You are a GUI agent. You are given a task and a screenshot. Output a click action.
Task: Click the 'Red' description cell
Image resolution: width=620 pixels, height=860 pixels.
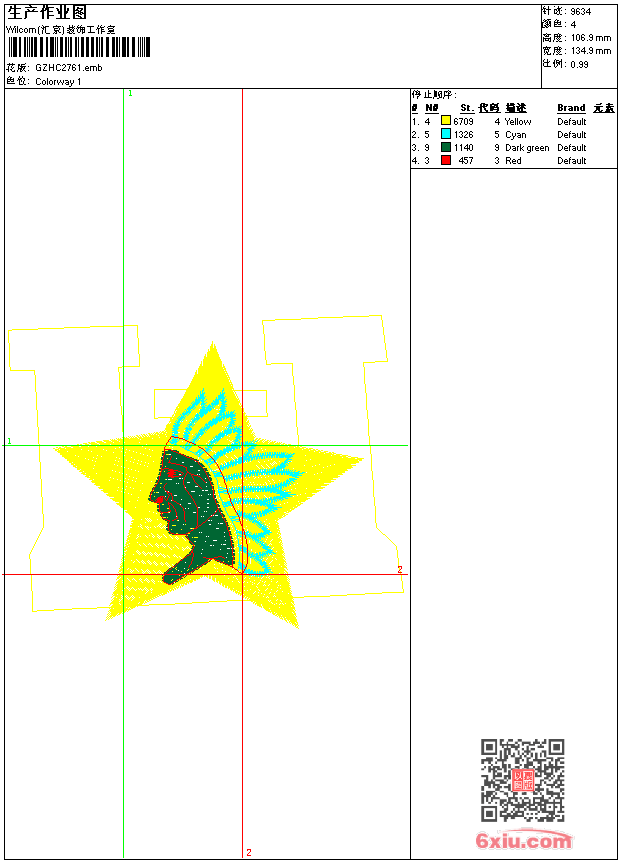(x=513, y=161)
